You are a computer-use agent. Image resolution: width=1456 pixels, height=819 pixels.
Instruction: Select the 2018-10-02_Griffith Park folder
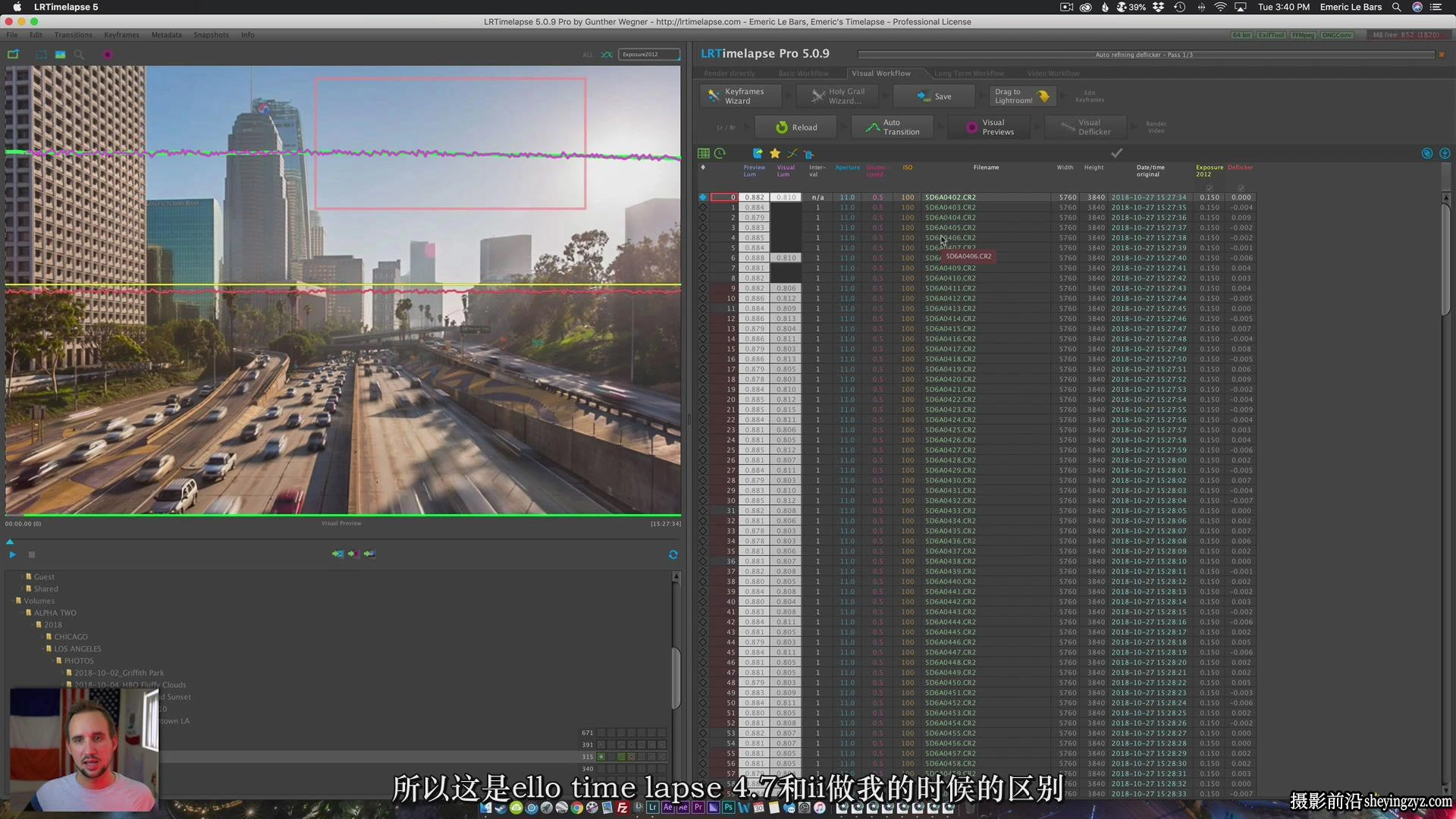tap(119, 673)
